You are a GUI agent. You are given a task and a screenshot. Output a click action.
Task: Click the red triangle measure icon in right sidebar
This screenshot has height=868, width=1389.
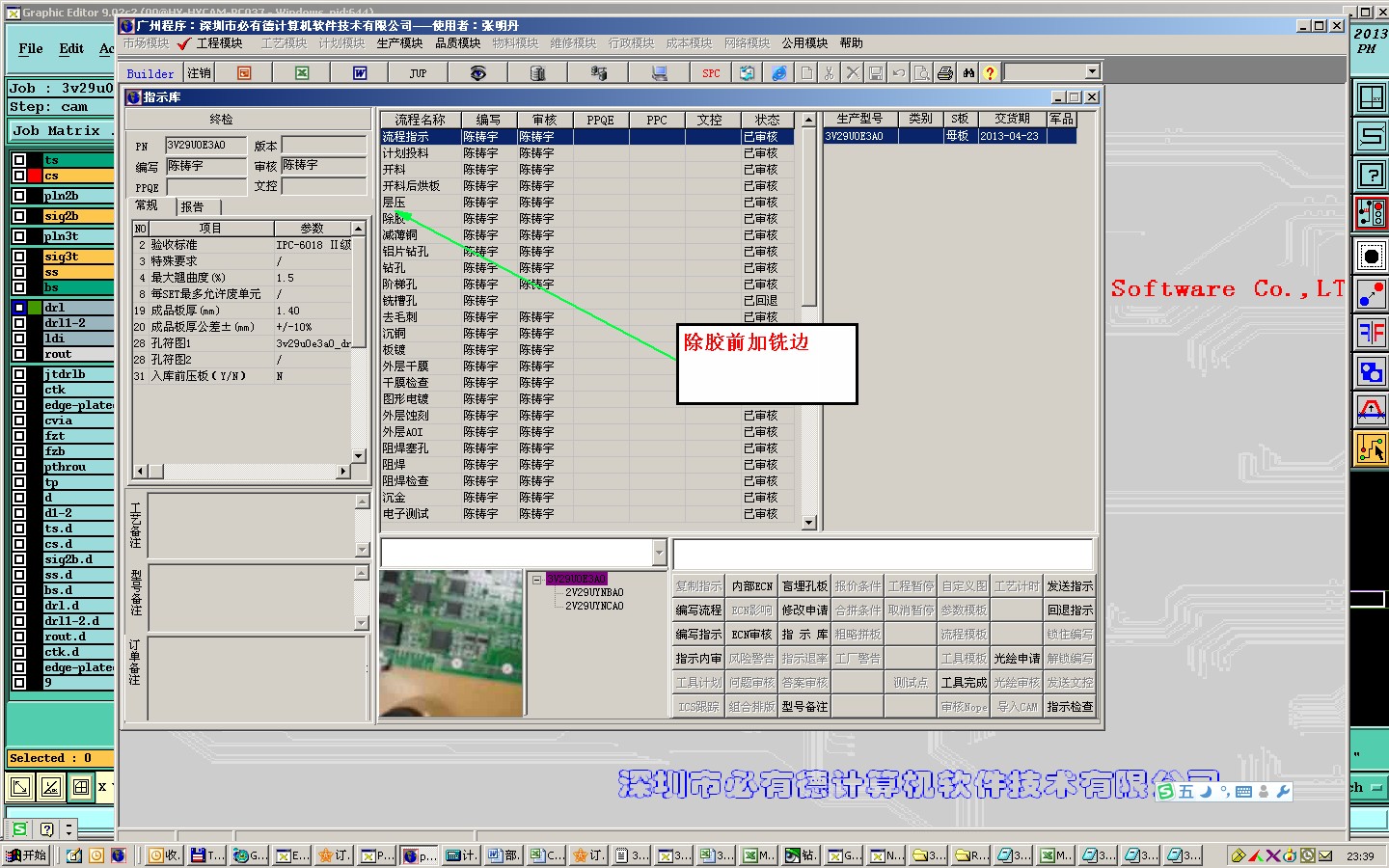[1371, 410]
